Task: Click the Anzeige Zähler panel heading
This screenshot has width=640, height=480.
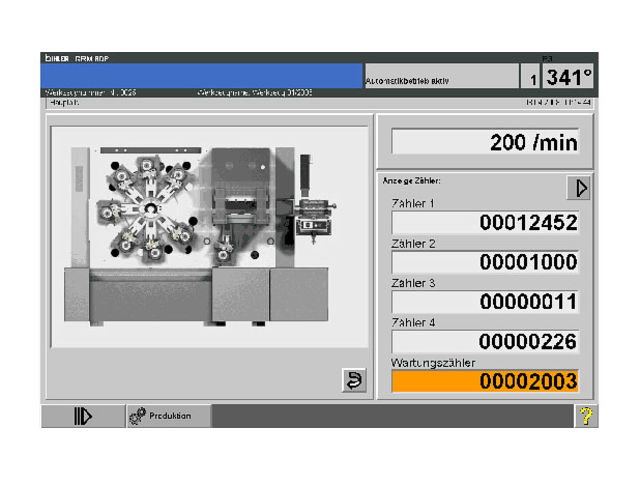Action: tap(412, 181)
